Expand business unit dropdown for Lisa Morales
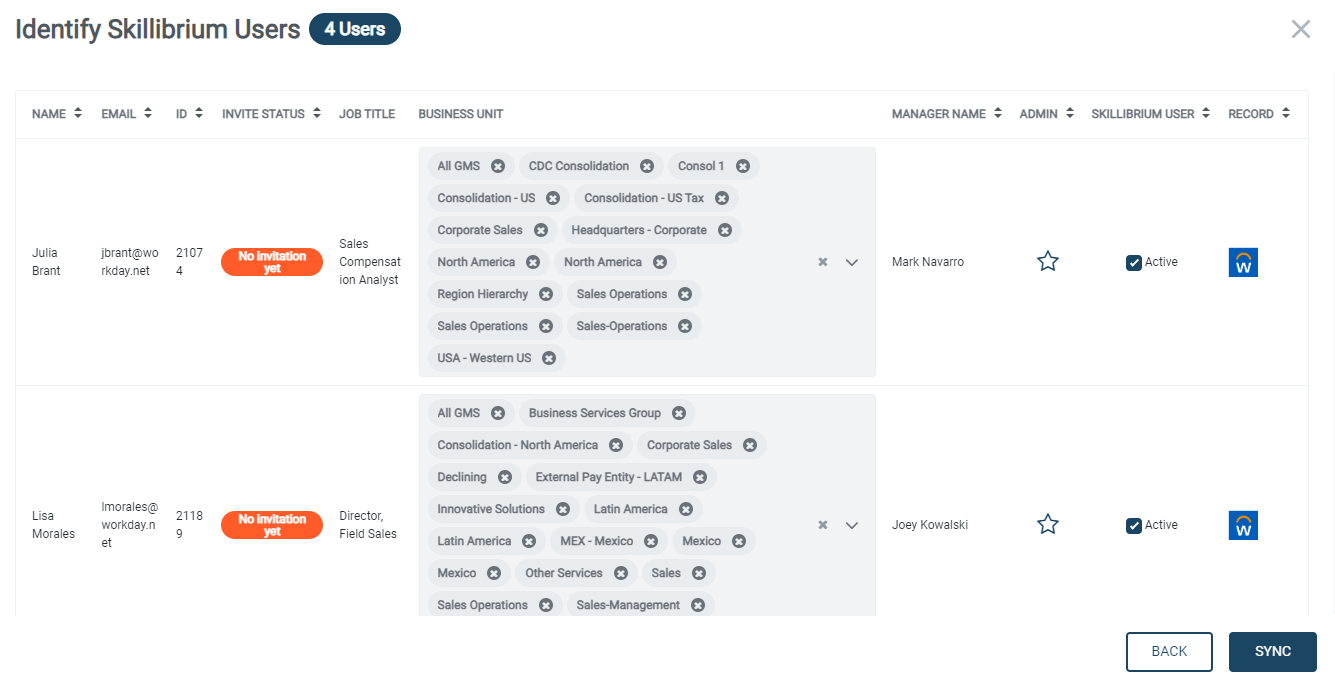Viewport: 1335px width, 682px height. (852, 525)
